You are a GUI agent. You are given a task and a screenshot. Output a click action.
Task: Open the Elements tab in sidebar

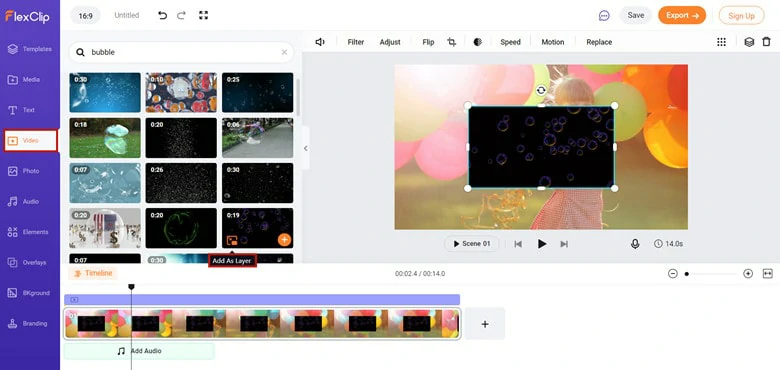[x=30, y=232]
